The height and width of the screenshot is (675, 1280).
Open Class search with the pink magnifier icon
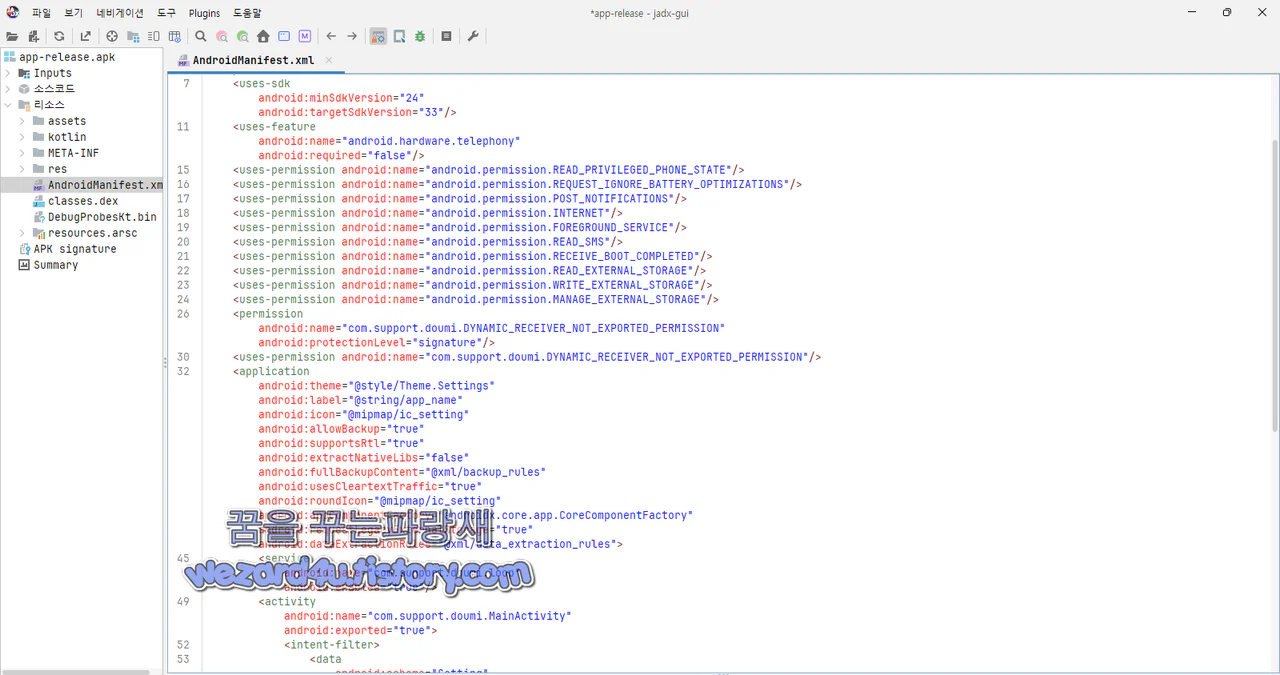click(x=222, y=36)
